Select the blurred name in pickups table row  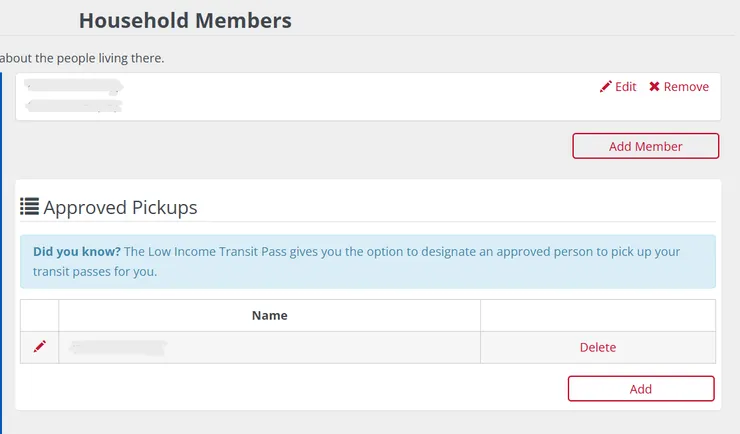tap(118, 347)
